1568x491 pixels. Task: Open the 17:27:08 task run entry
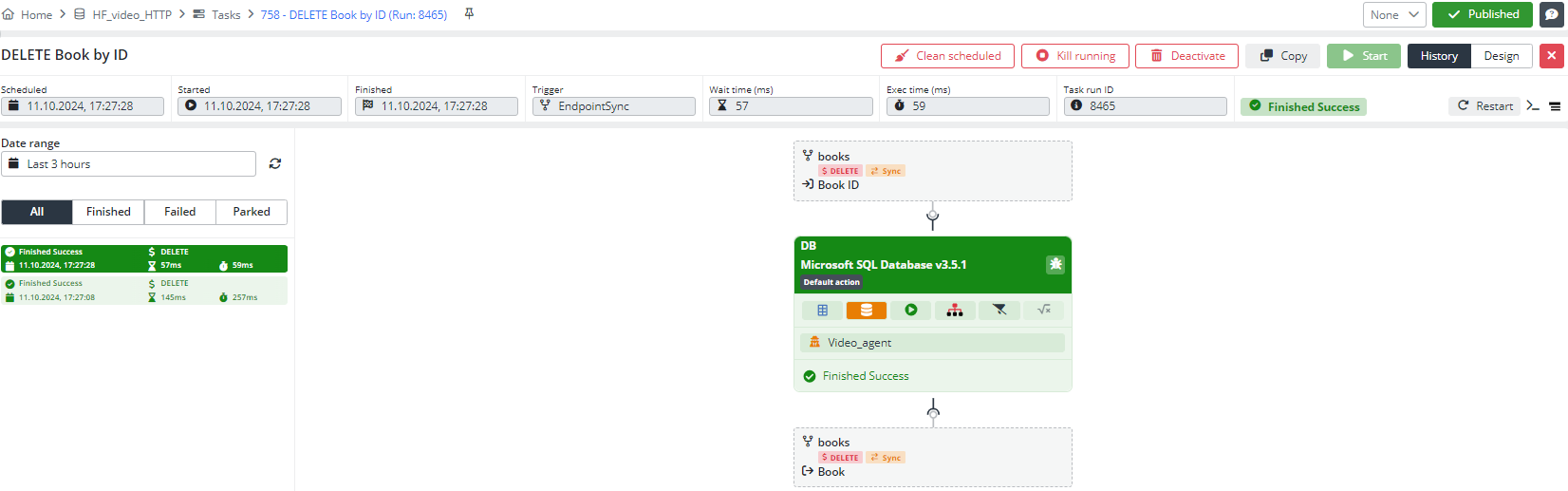click(144, 291)
